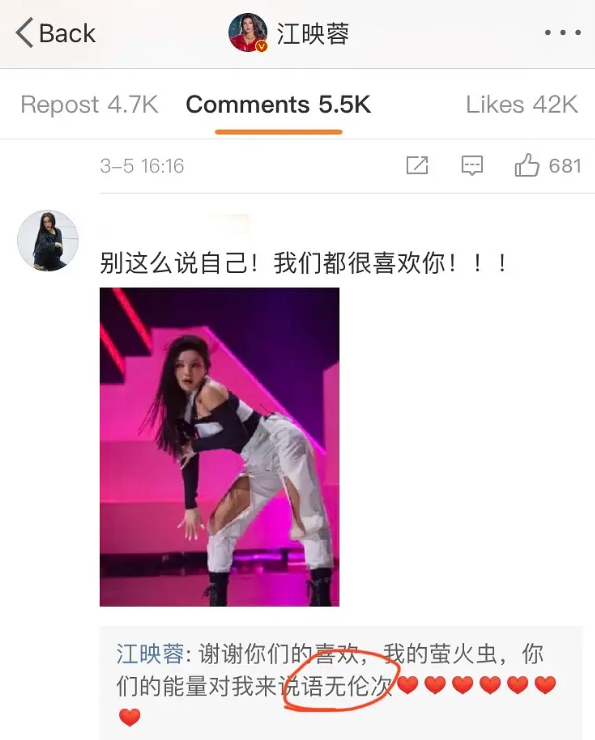Image resolution: width=595 pixels, height=740 pixels.
Task: Tap the verified badge on header avatar
Action: 261,46
